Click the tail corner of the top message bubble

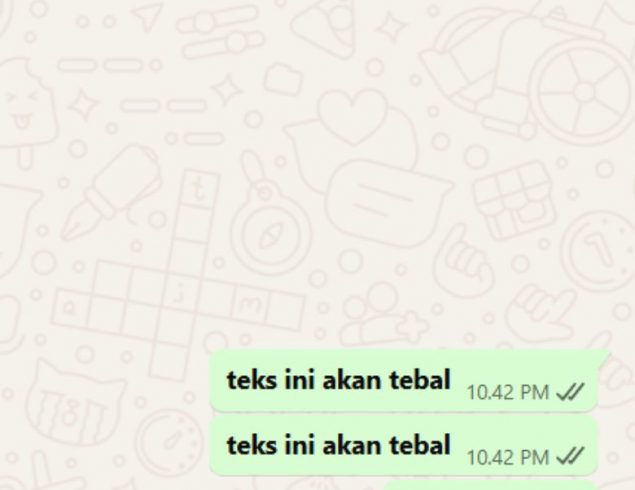[604, 355]
